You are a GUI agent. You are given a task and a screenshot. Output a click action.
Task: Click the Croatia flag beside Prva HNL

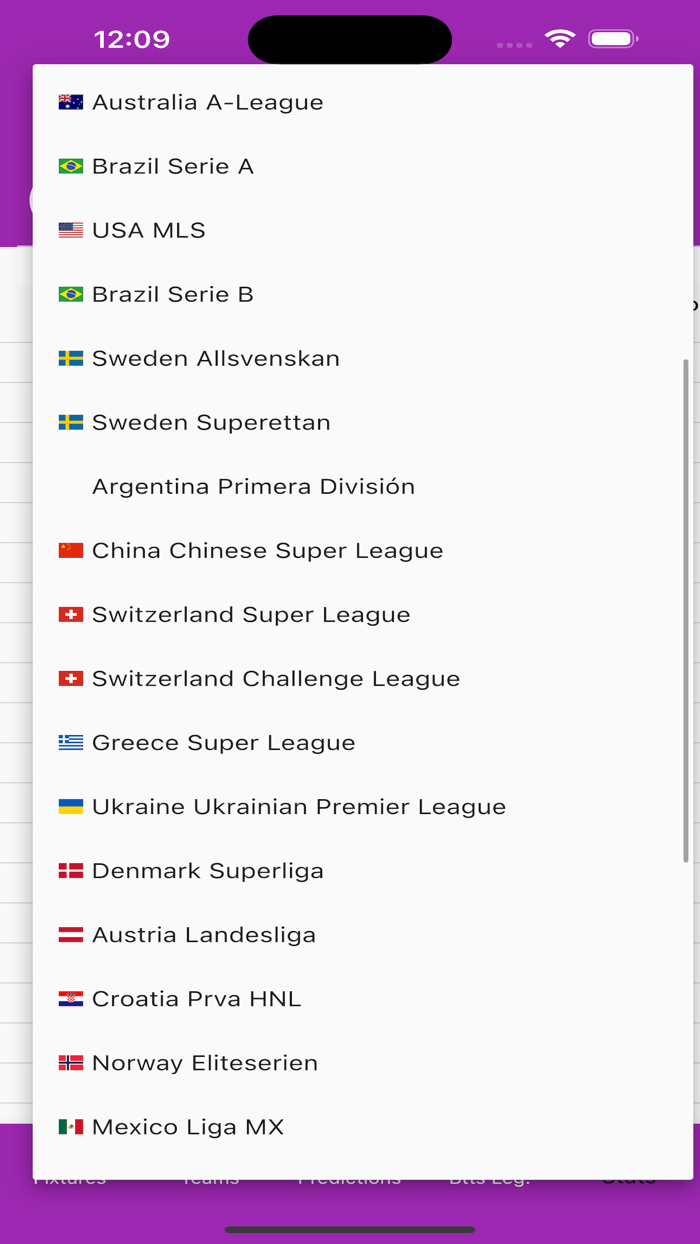tap(69, 998)
